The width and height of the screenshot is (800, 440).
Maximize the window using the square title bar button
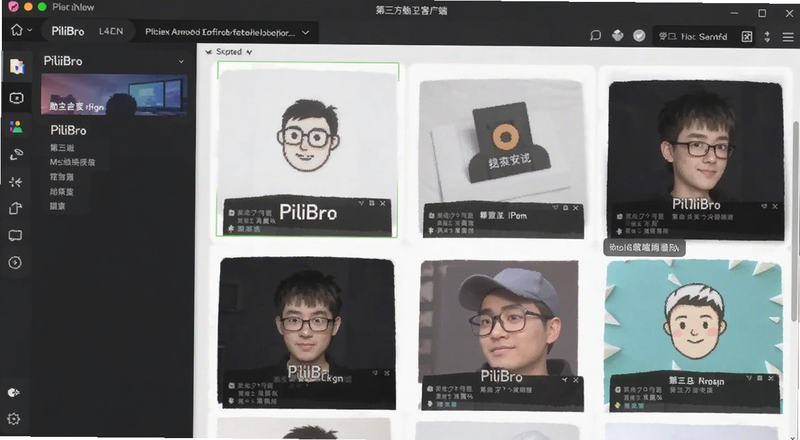tap(762, 13)
